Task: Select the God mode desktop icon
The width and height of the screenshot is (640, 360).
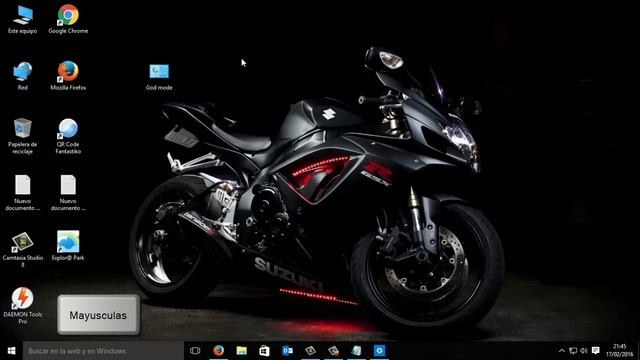Action: point(159,77)
